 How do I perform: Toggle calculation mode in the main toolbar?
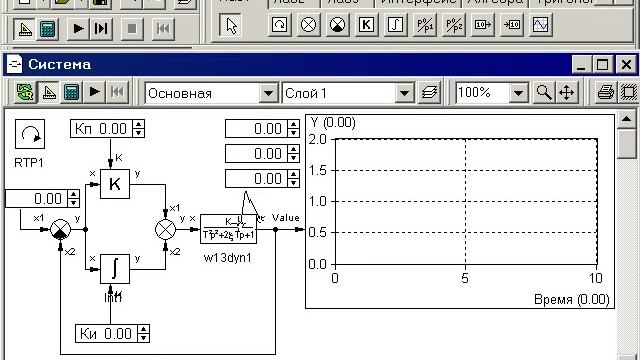[x=47, y=29]
